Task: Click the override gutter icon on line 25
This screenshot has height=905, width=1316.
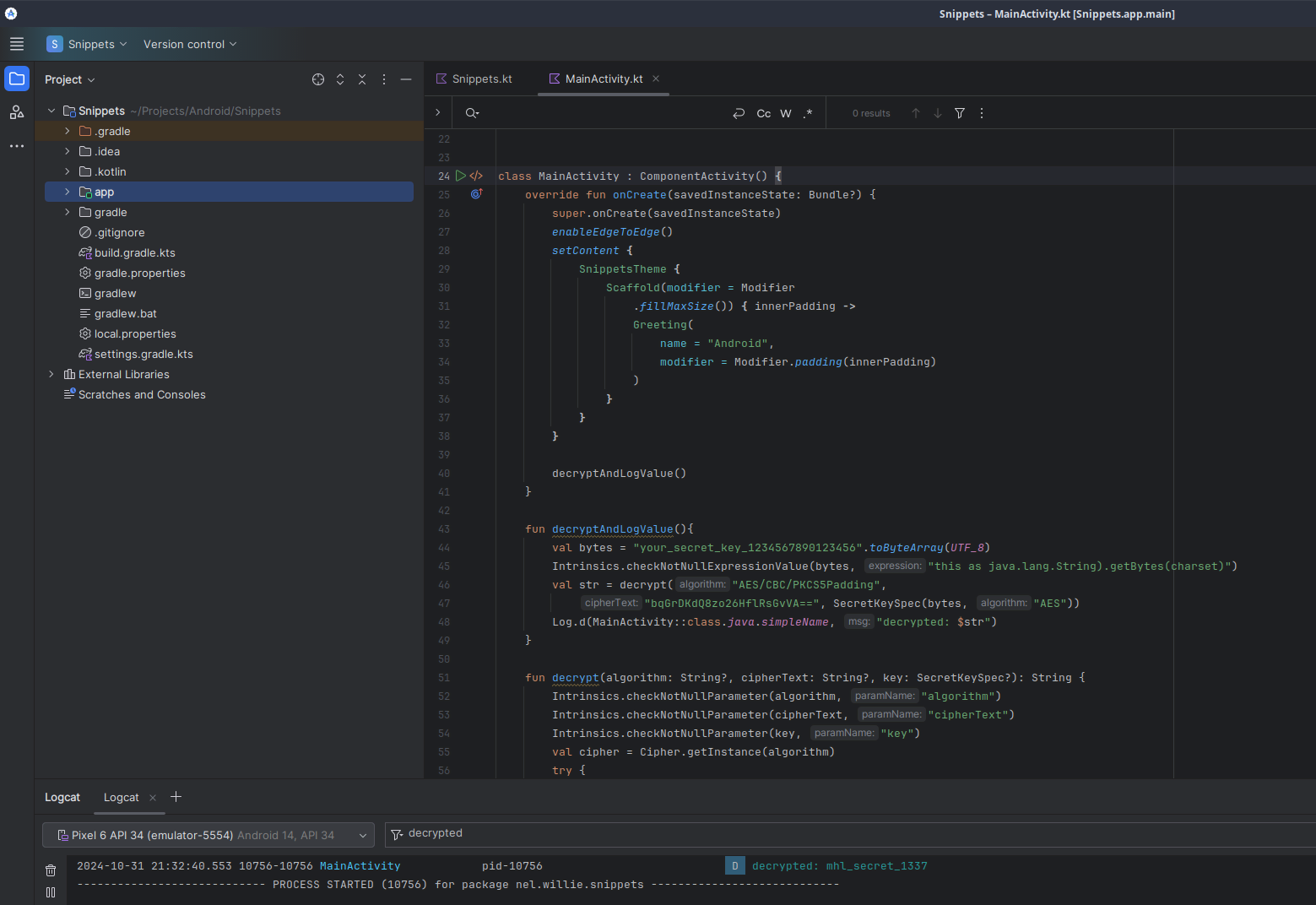Action: 476,194
